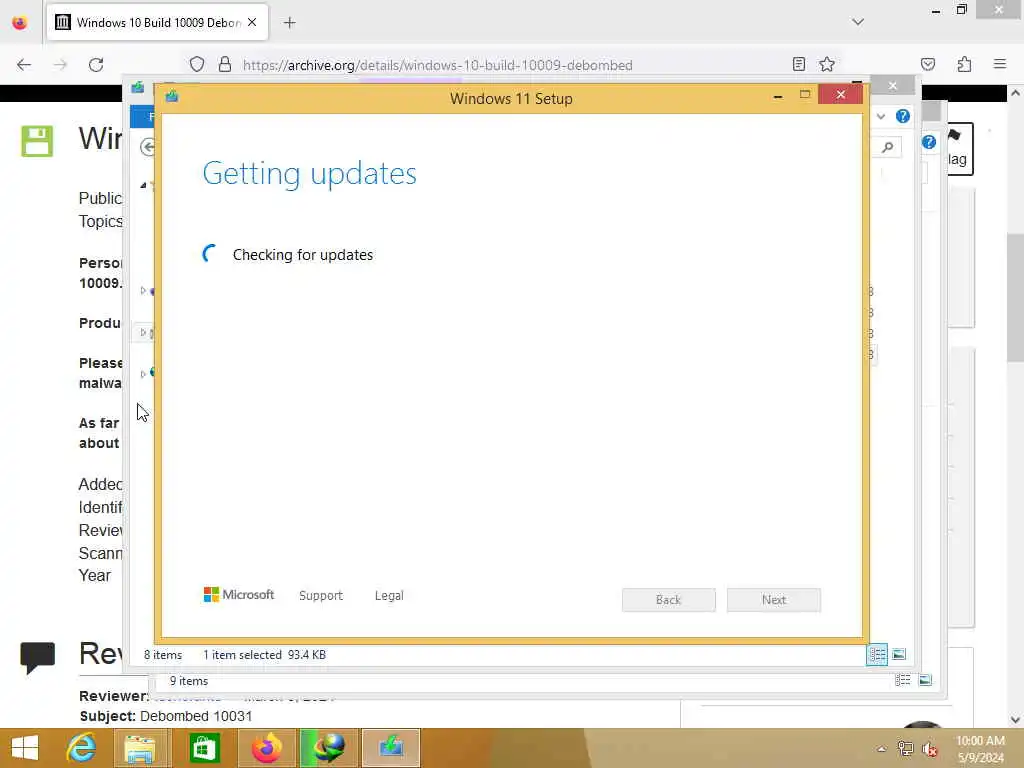This screenshot has height=768, width=1024.
Task: Click the web page vertical scrollbar thumb
Action: [x=1015, y=297]
